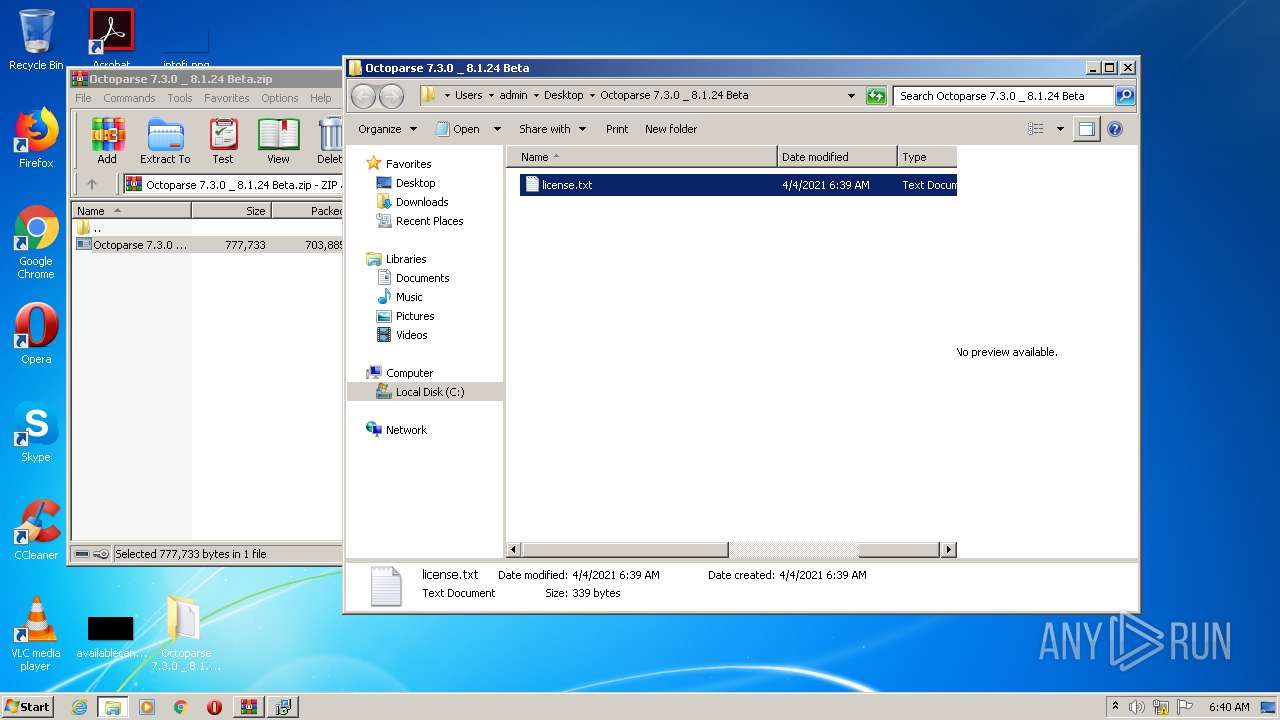Click the WinRAR Add archive icon
This screenshot has height=720, width=1280.
(107, 141)
